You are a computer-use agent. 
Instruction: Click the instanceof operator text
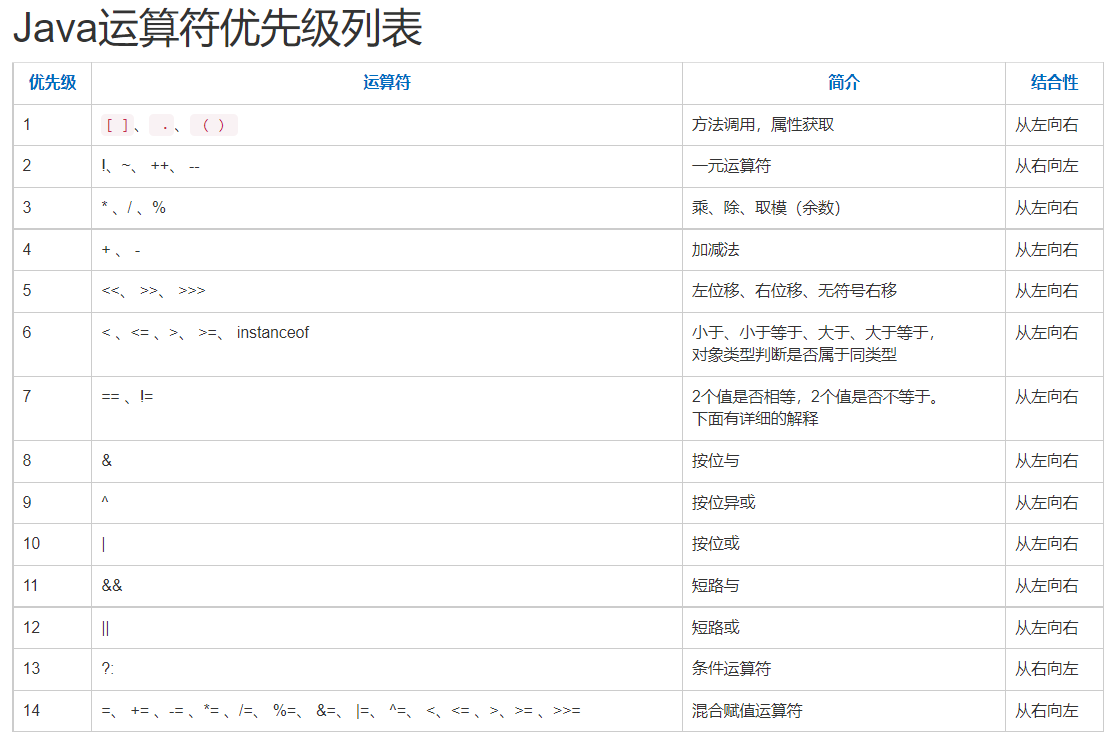tap(273, 332)
